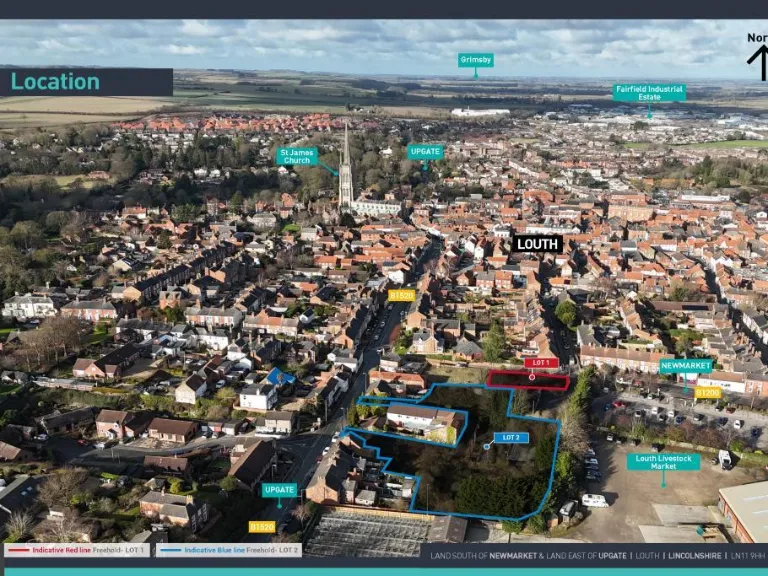This screenshot has width=768, height=576.
Task: Click the black LOUTH town label
Action: click(x=538, y=243)
